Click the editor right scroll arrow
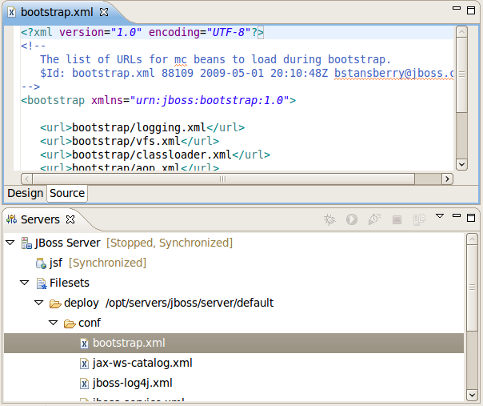 pyautogui.click(x=447, y=179)
